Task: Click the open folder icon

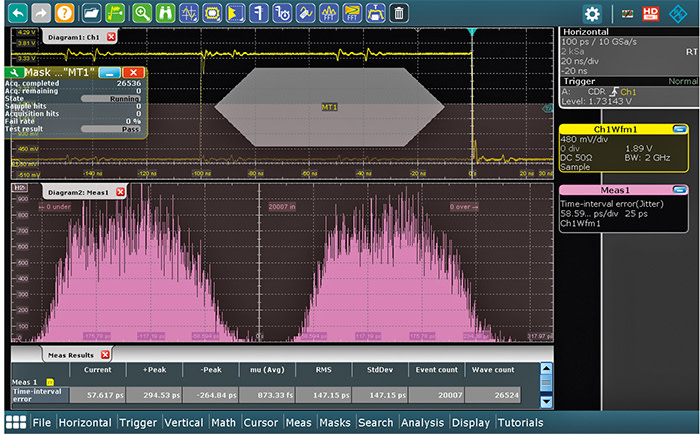Action: coord(92,13)
